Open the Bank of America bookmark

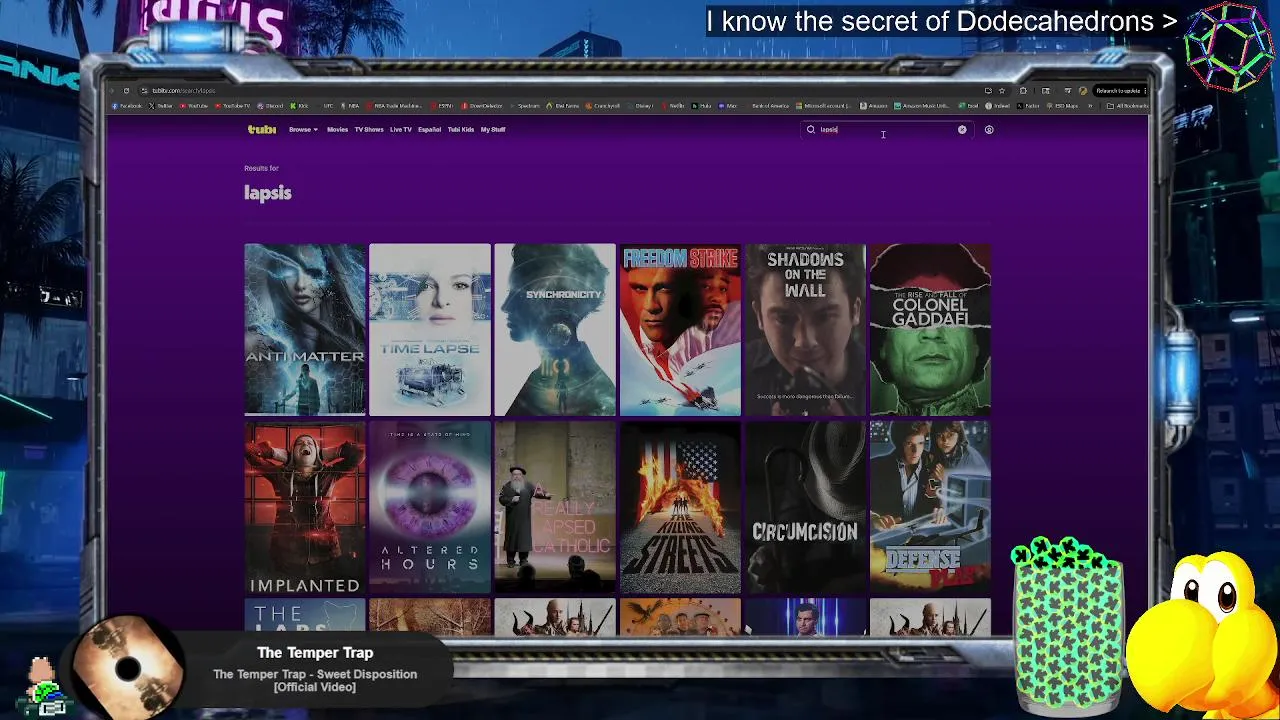pos(766,106)
